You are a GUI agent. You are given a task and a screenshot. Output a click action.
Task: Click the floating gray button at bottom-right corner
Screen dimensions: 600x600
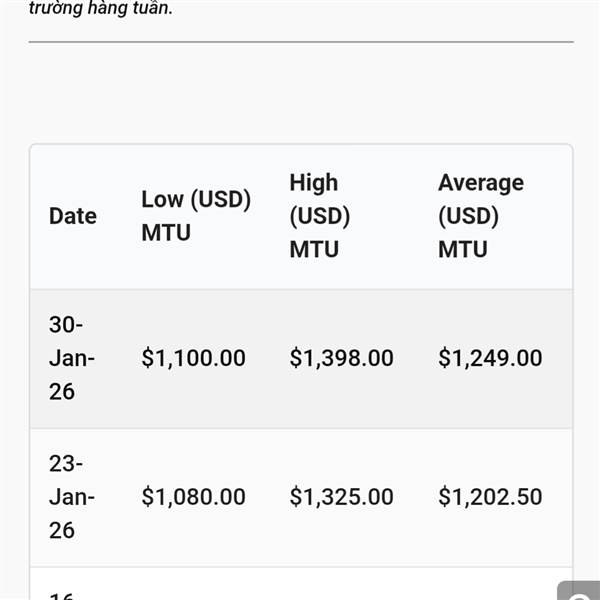[x=580, y=591]
